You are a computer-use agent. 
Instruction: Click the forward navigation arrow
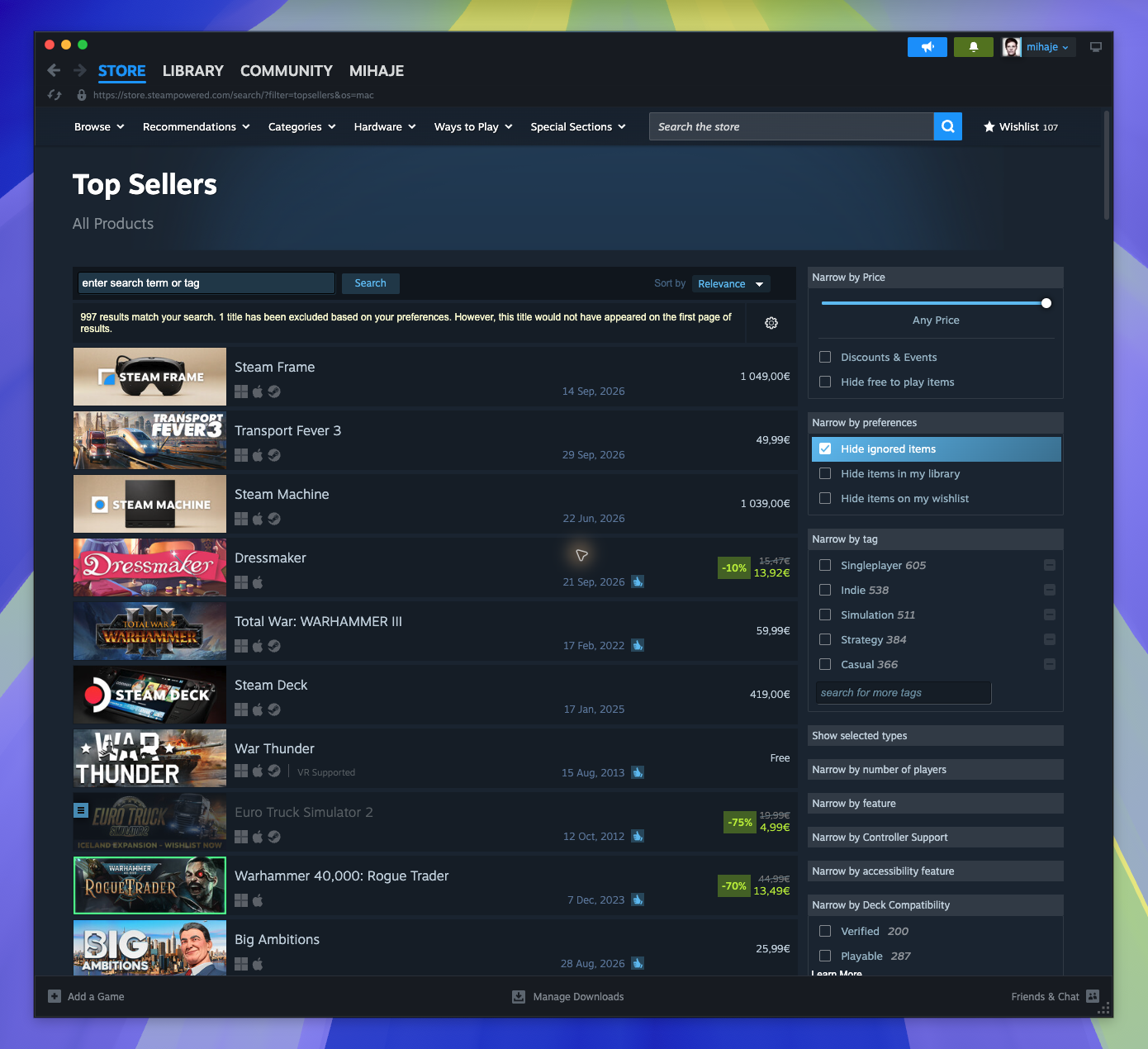[80, 70]
